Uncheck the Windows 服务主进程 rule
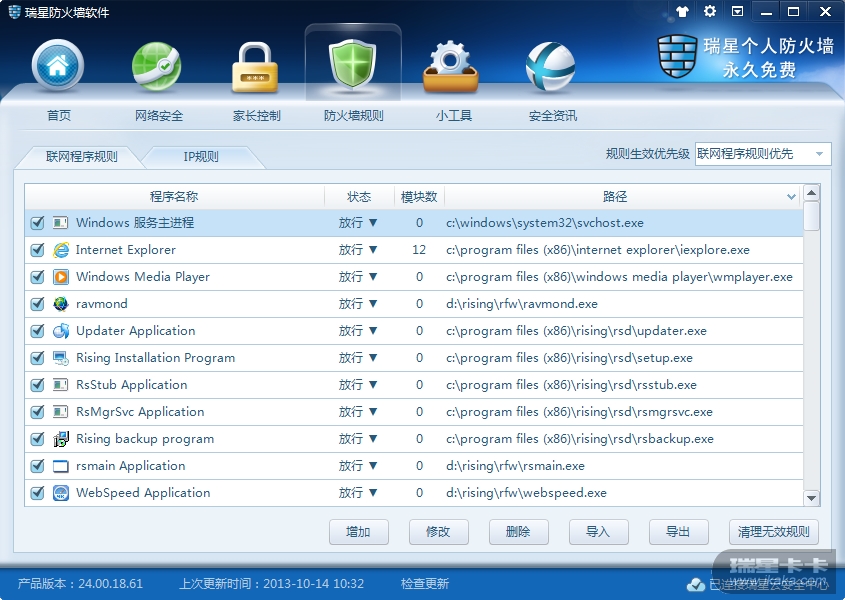The image size is (845, 600). pos(37,223)
